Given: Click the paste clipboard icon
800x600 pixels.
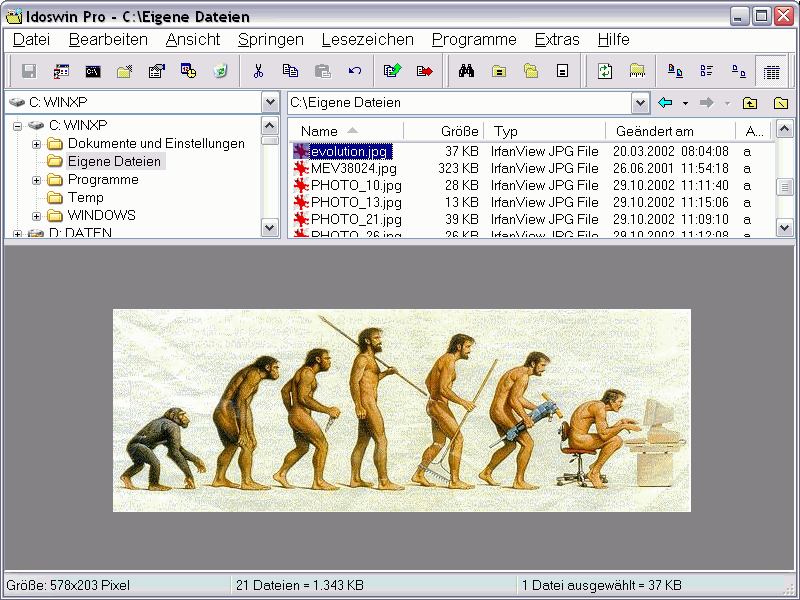Looking at the screenshot, I should tap(322, 71).
